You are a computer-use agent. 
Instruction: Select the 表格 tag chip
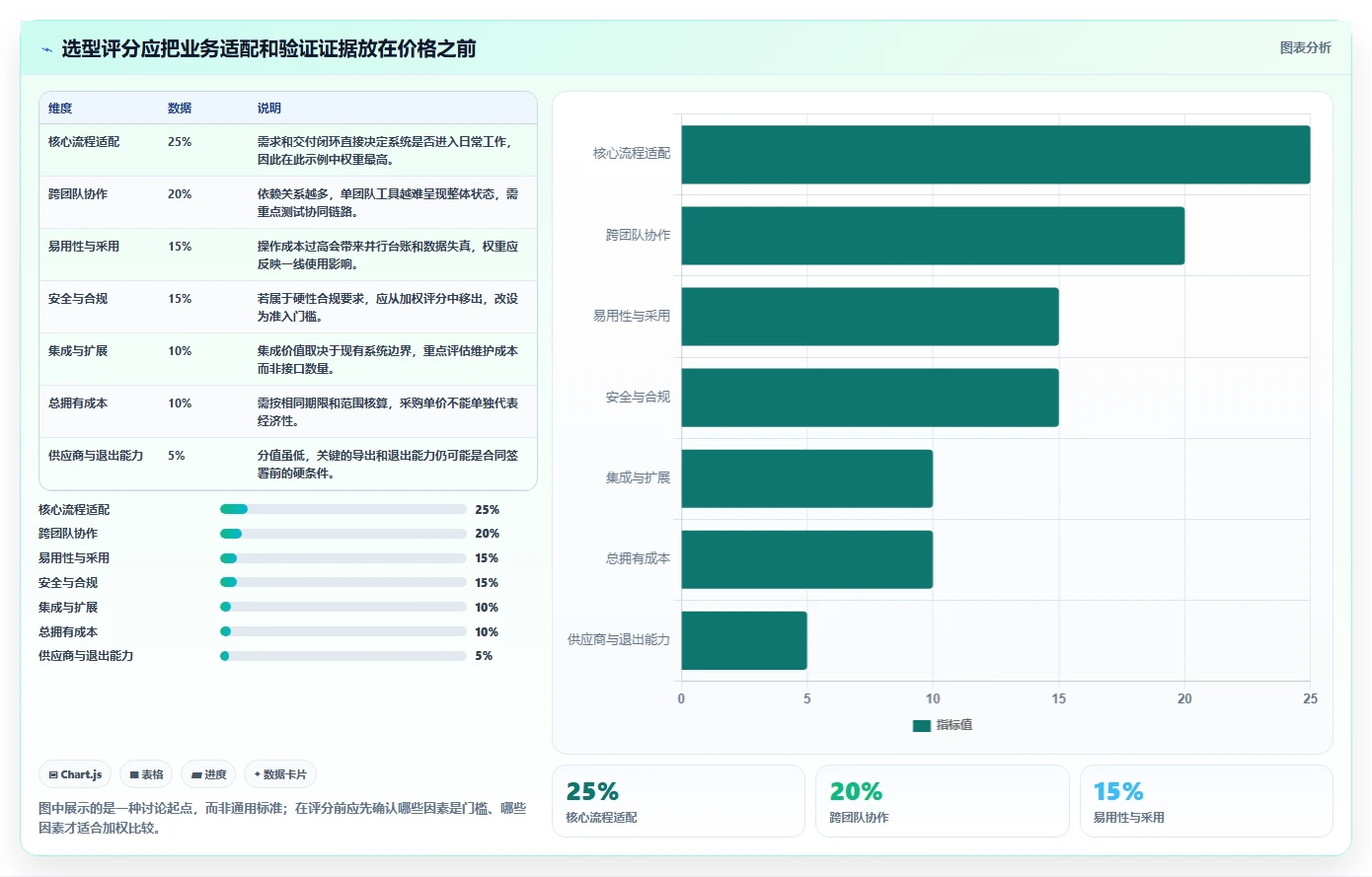(x=146, y=774)
